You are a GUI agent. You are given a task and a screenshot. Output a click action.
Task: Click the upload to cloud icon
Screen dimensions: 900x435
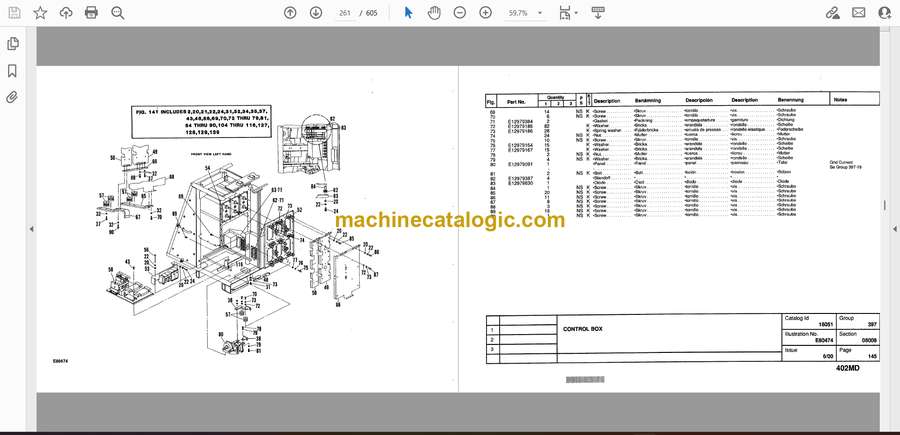[66, 13]
